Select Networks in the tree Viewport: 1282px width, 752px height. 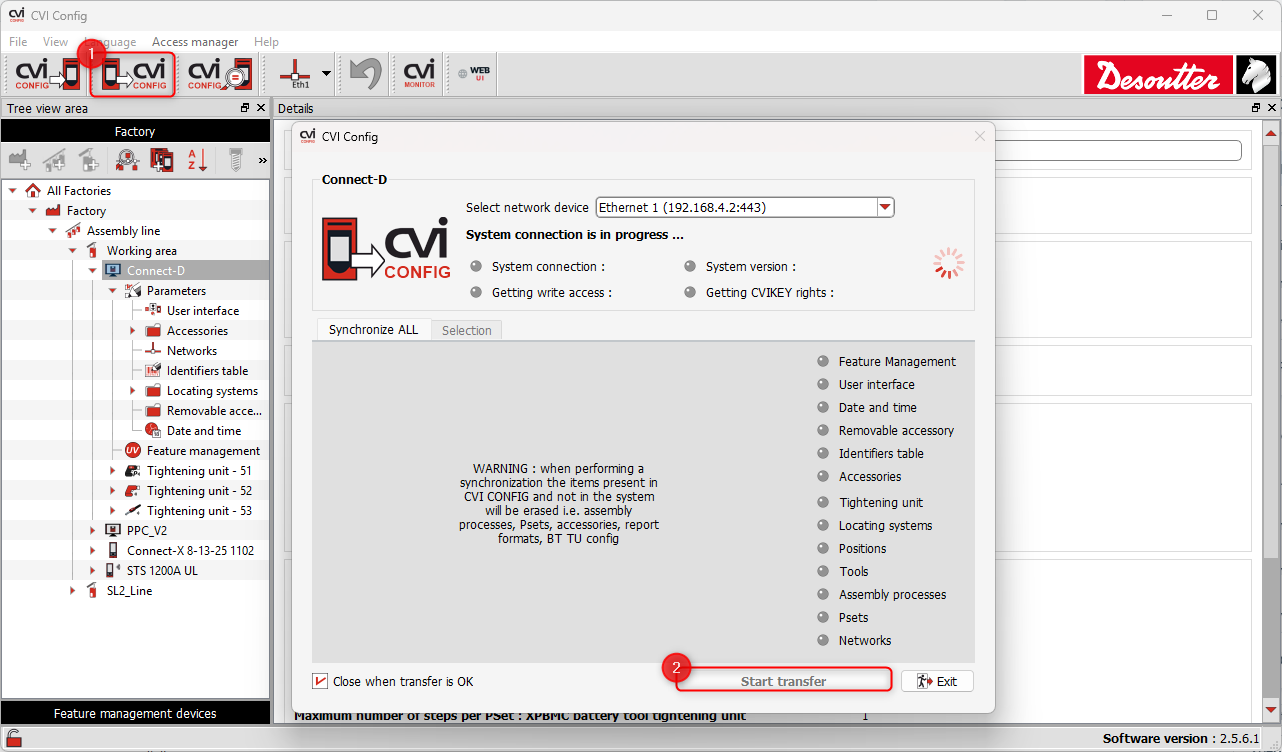point(192,351)
